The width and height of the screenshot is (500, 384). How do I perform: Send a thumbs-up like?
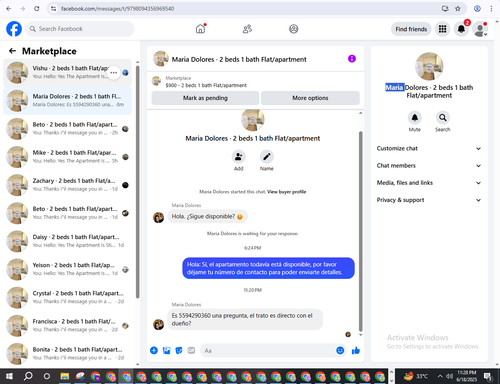(x=356, y=350)
